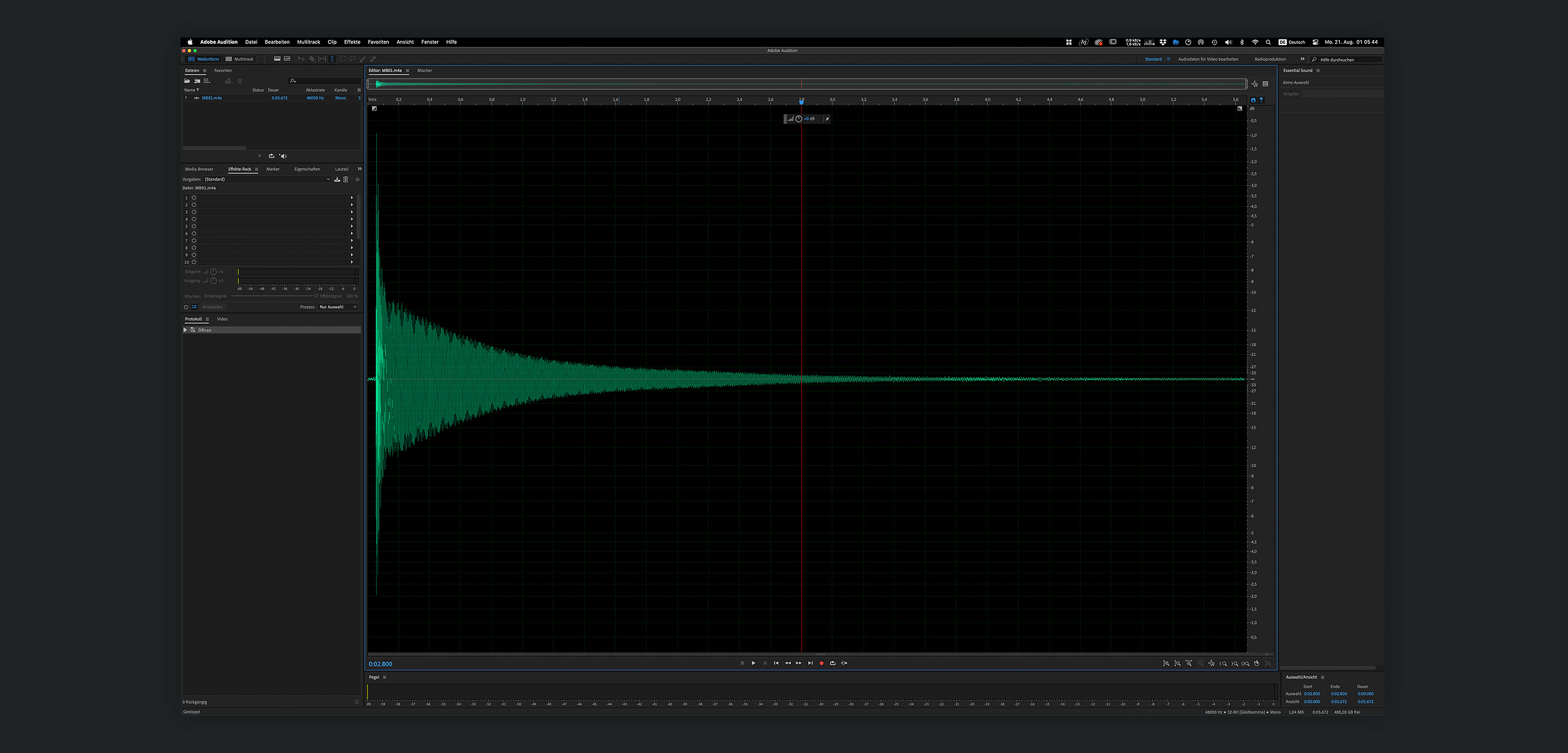Click skip selection transport icon
Image resolution: width=1568 pixels, height=753 pixels.
click(844, 663)
